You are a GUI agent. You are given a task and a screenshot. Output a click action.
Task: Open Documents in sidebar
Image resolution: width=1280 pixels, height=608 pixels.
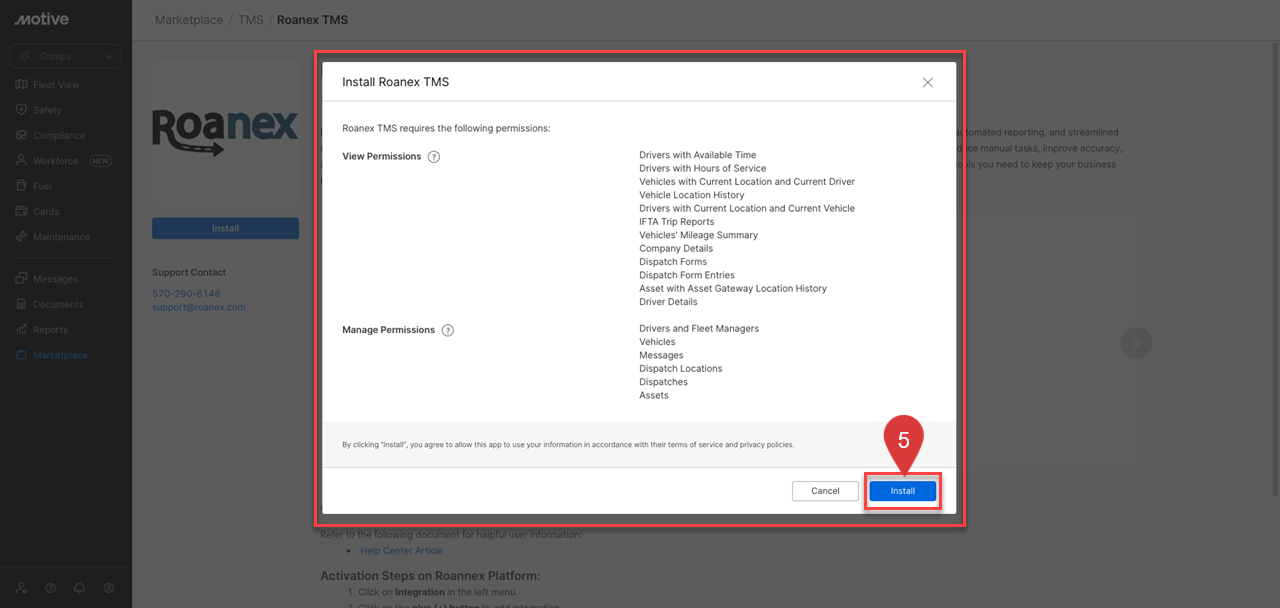pos(58,304)
